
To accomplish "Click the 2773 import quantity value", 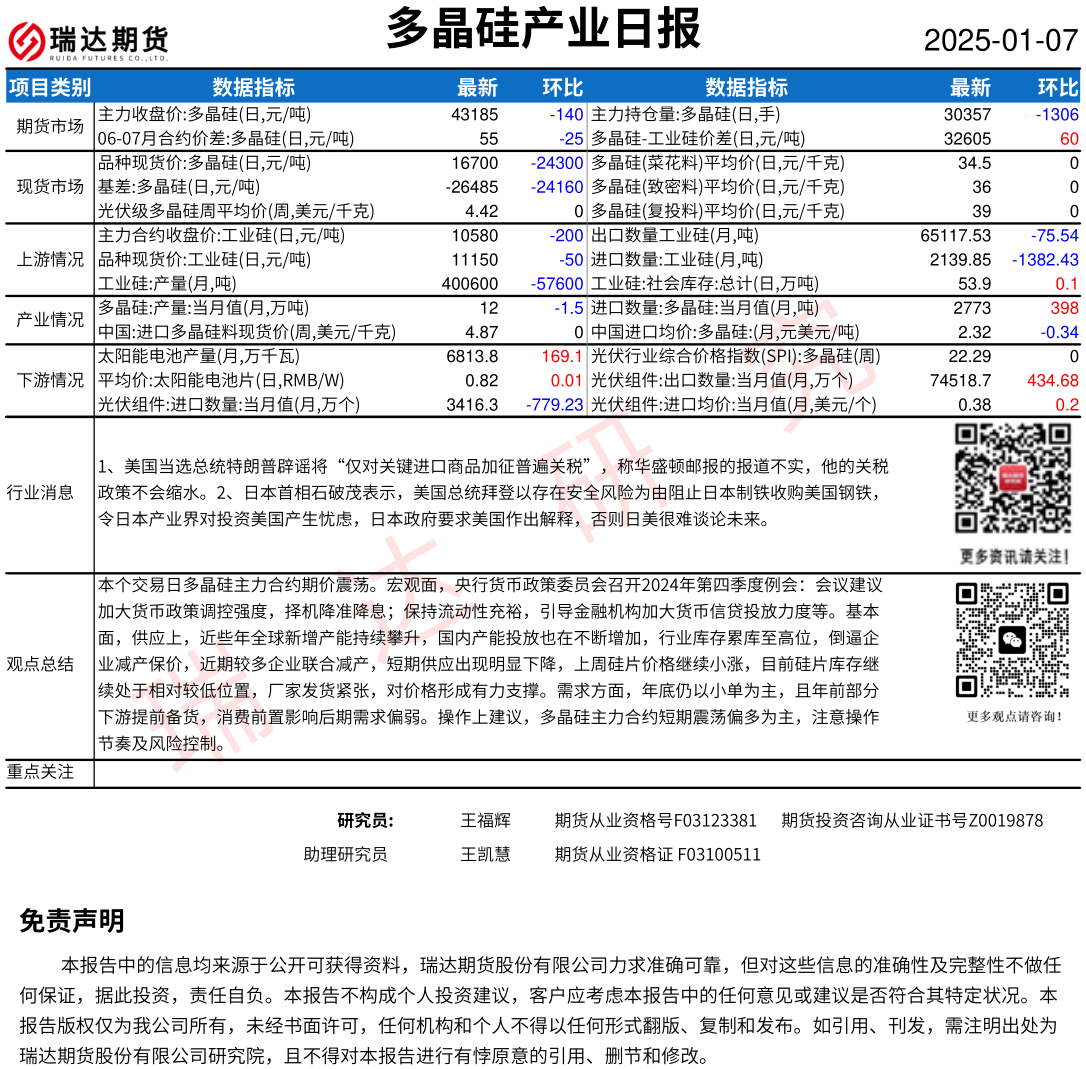I will (x=972, y=308).
